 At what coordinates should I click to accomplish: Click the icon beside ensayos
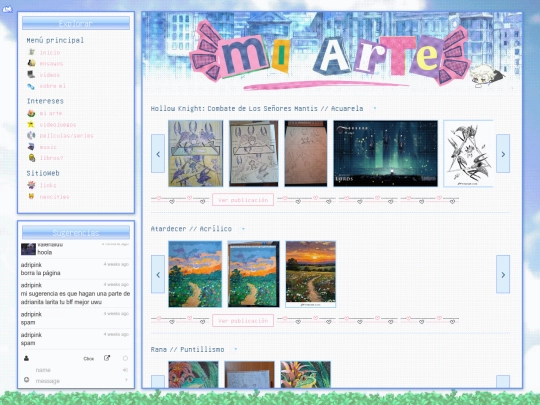click(x=31, y=63)
